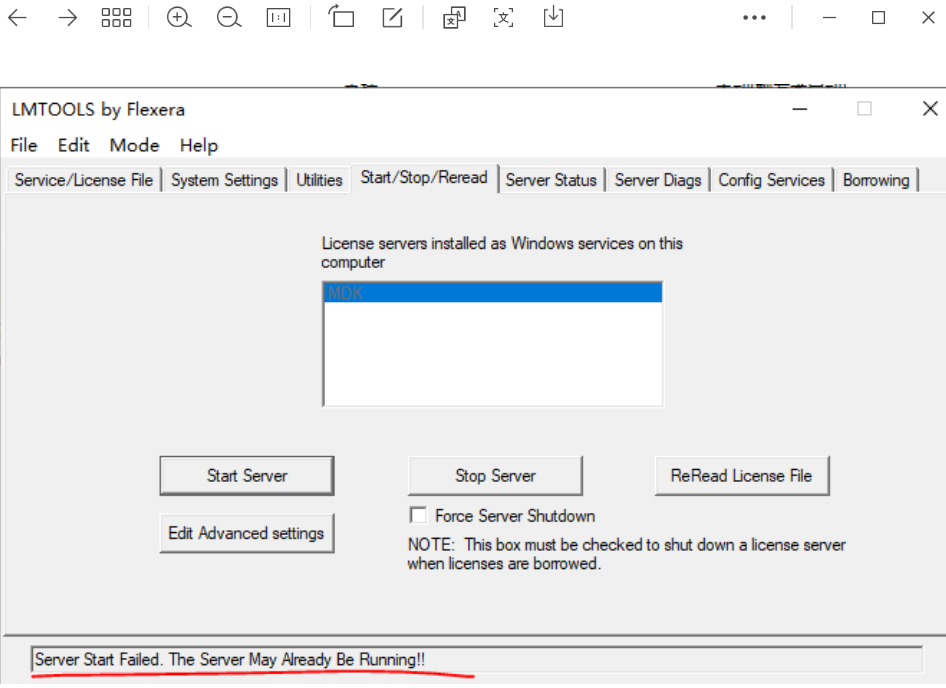Enable Force Server Shutdown checkbox
The image size is (946, 688).
[x=418, y=516]
